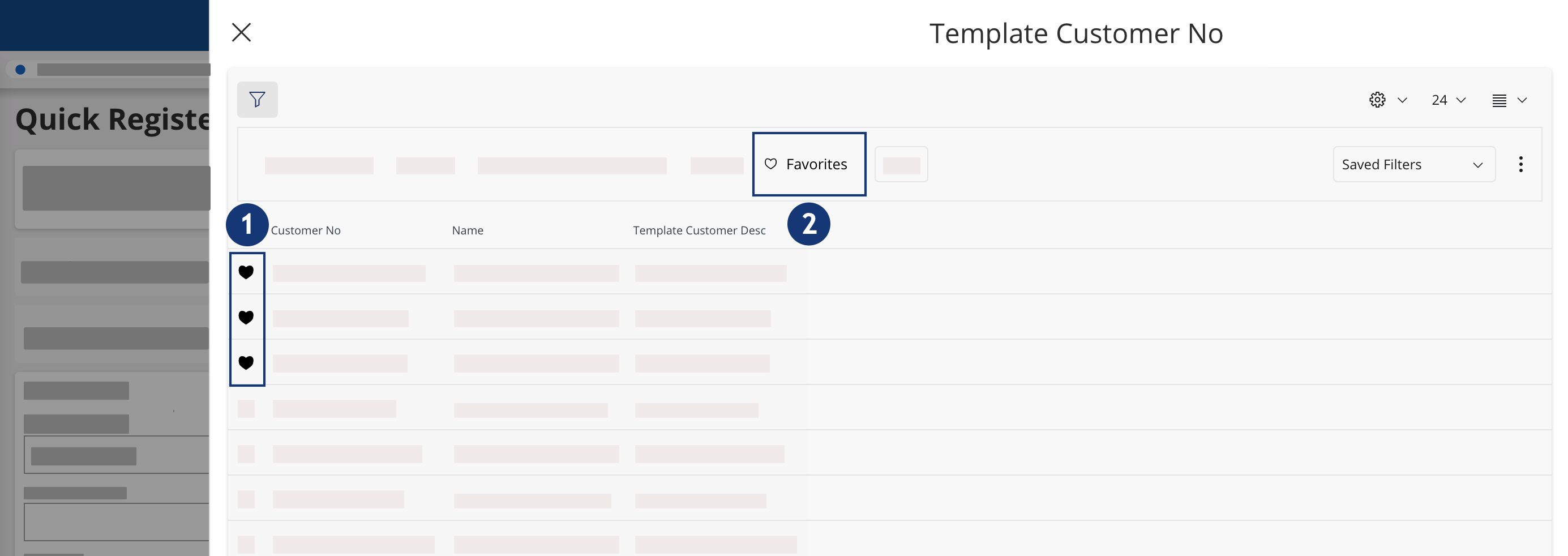Expand the chevron beside the gear icon
1568x556 pixels.
click(1402, 100)
